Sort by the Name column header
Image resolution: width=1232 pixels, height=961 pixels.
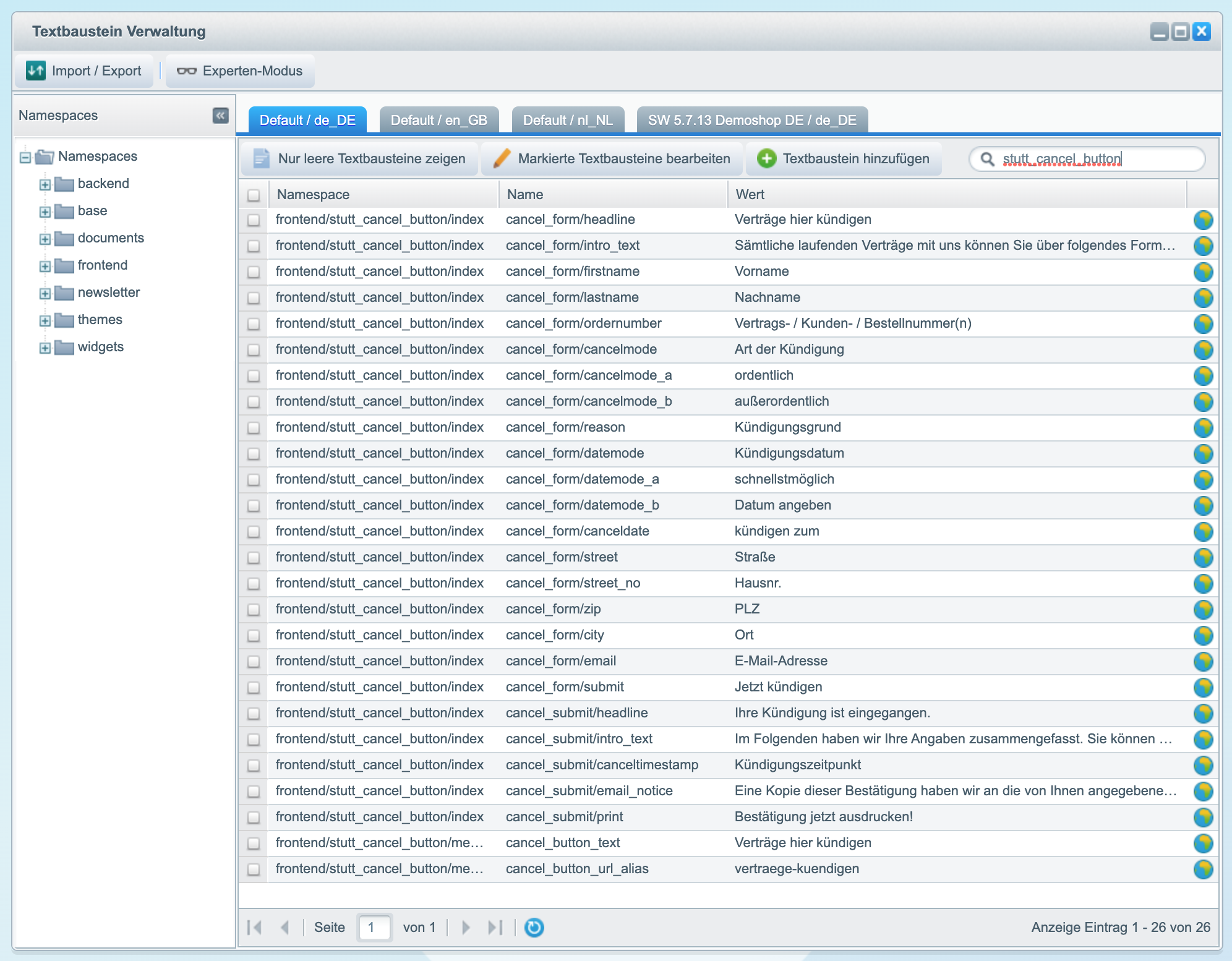(x=613, y=195)
